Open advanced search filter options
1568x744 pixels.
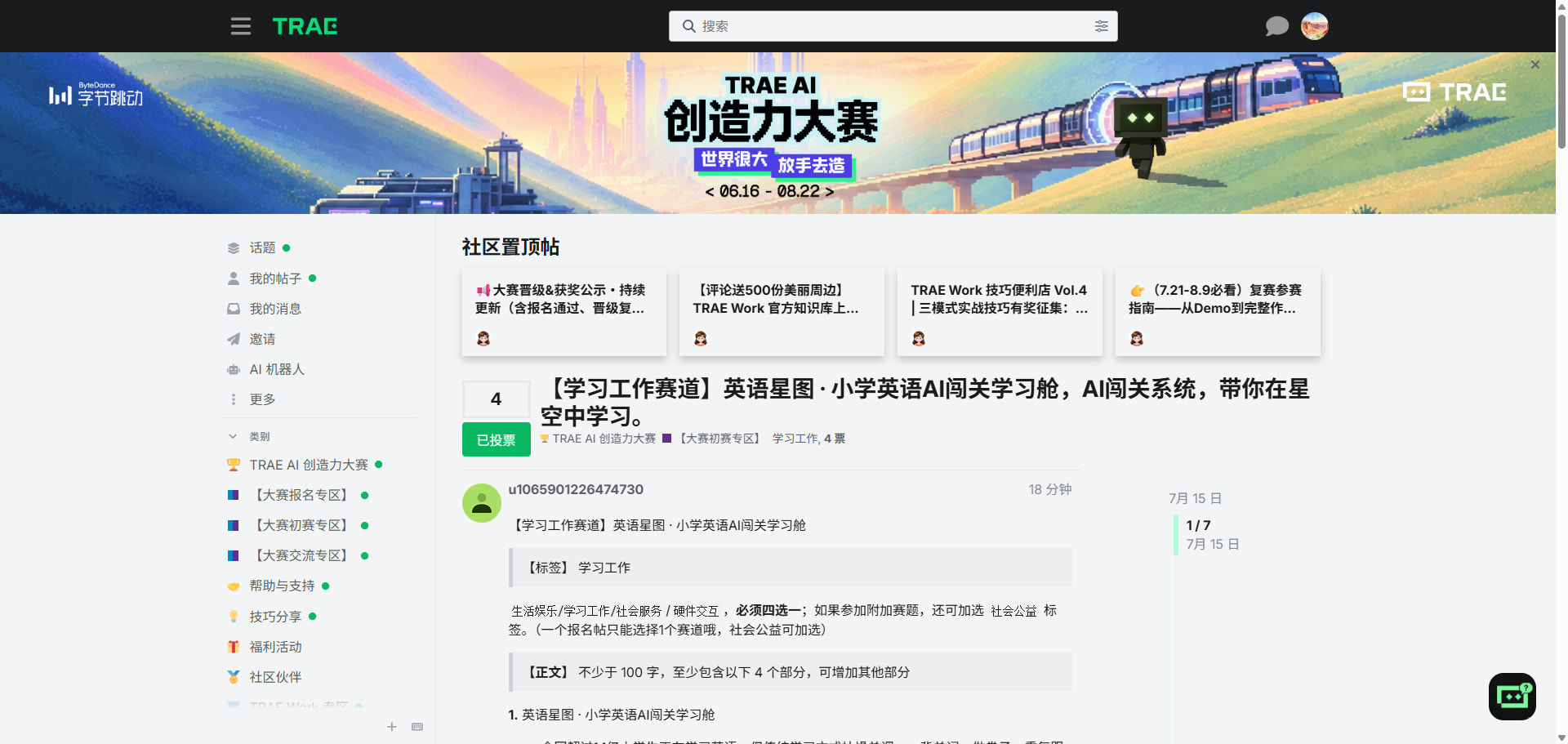1101,26
